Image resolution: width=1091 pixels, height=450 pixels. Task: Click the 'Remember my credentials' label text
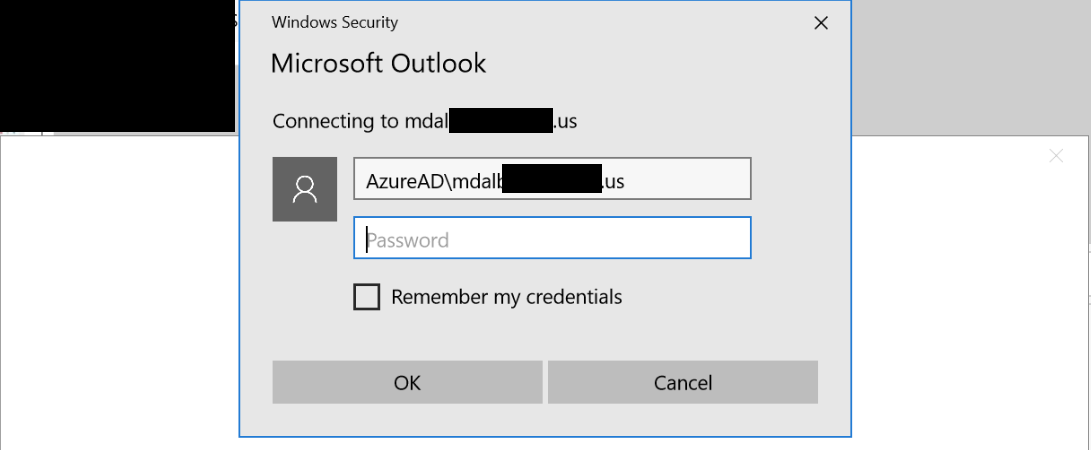507,297
